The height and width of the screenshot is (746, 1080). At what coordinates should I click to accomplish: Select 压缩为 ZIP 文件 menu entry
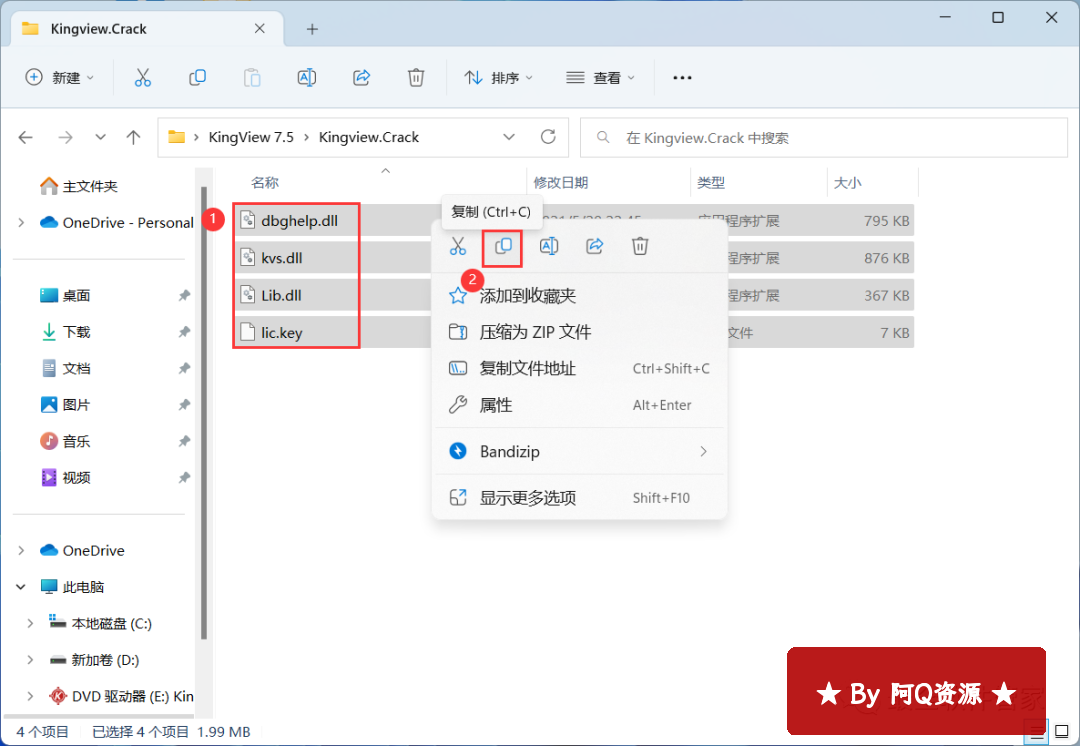535,332
